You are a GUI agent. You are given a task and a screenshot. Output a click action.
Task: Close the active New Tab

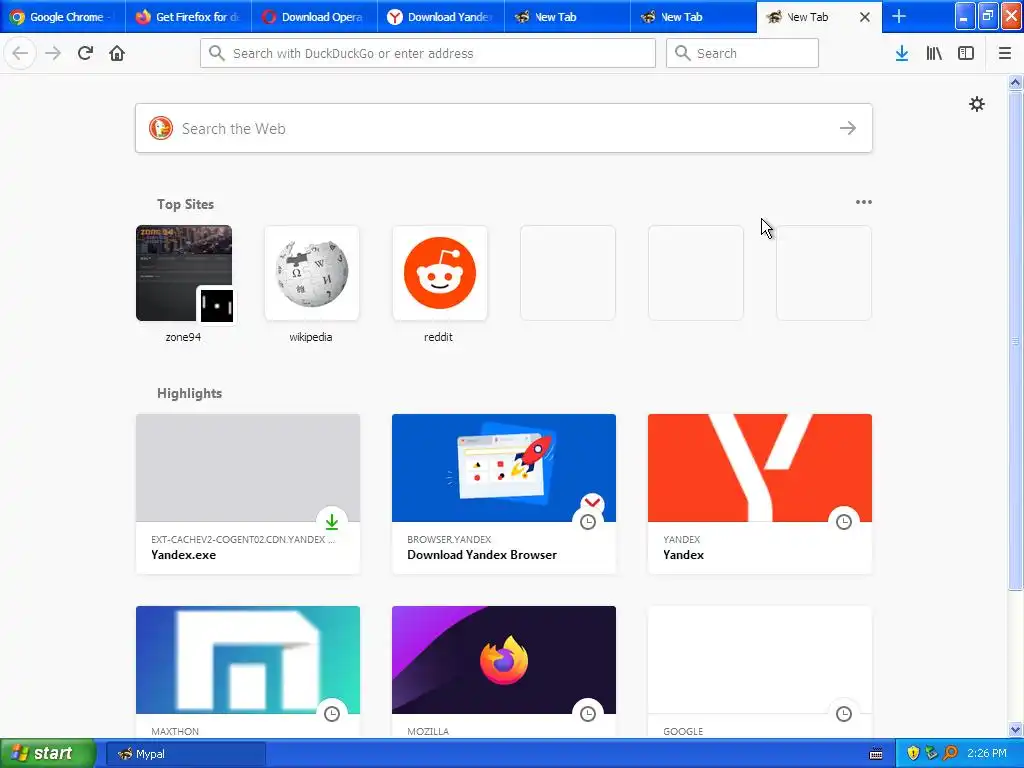pyautogui.click(x=865, y=17)
